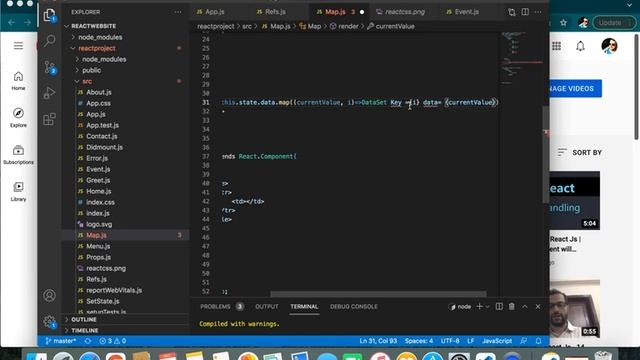Click the master branch in status bar
Screen dimensions: 640x360
60,341
